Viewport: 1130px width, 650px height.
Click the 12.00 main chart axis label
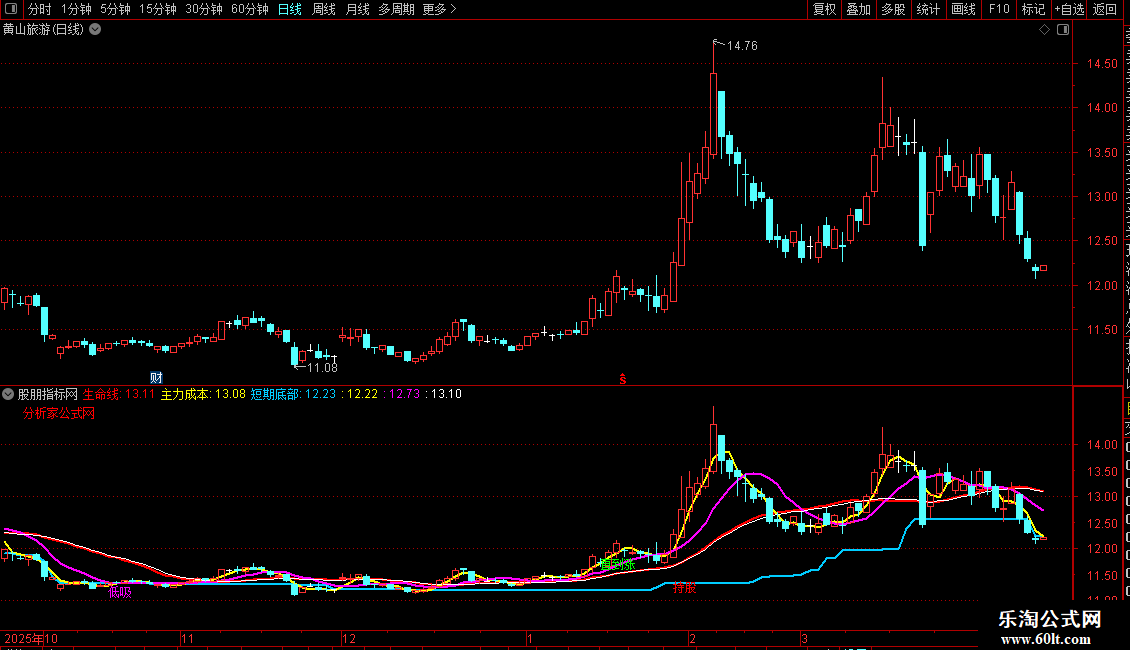(1102, 286)
